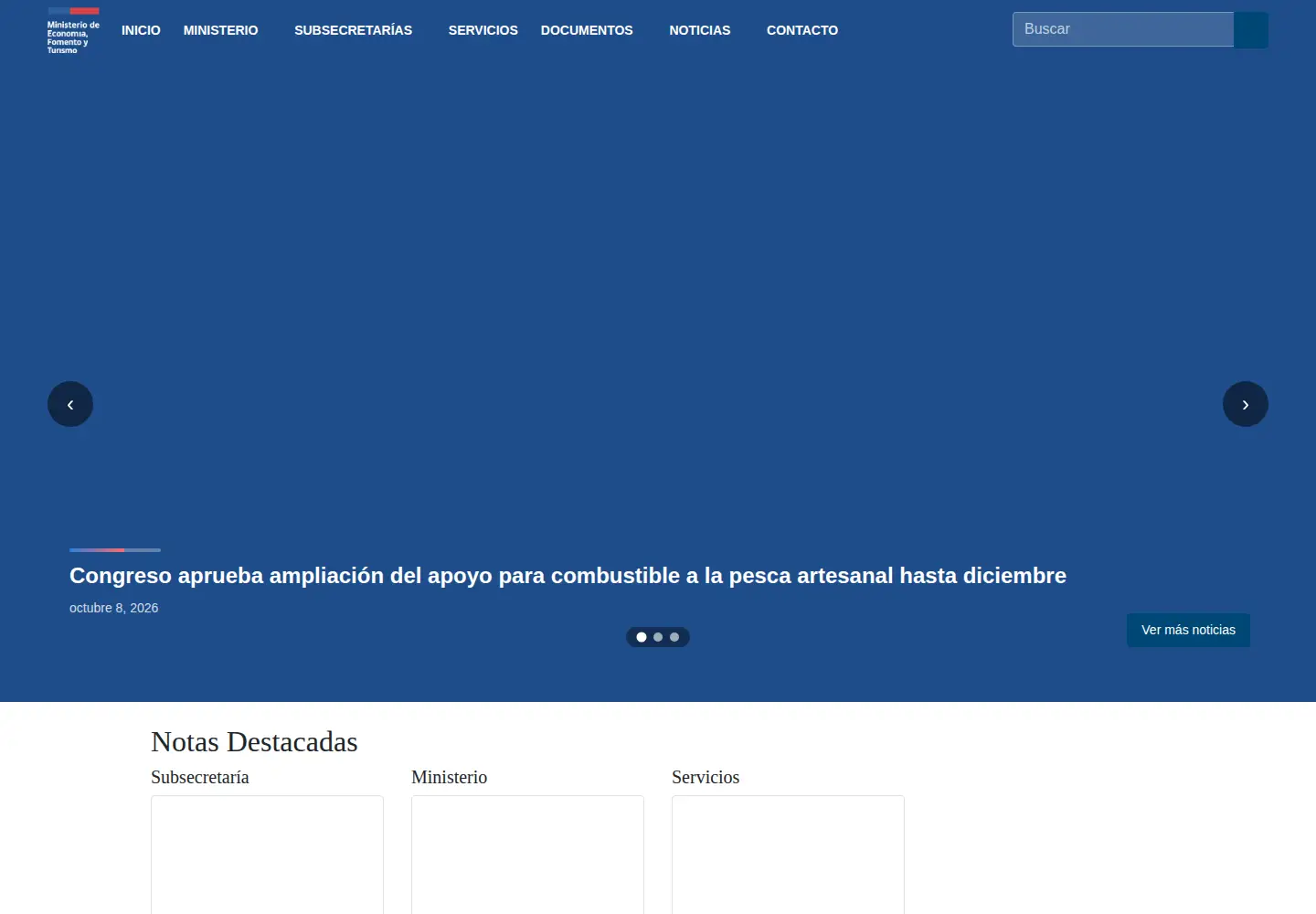Click the Notas Destacadas heading

click(x=254, y=741)
